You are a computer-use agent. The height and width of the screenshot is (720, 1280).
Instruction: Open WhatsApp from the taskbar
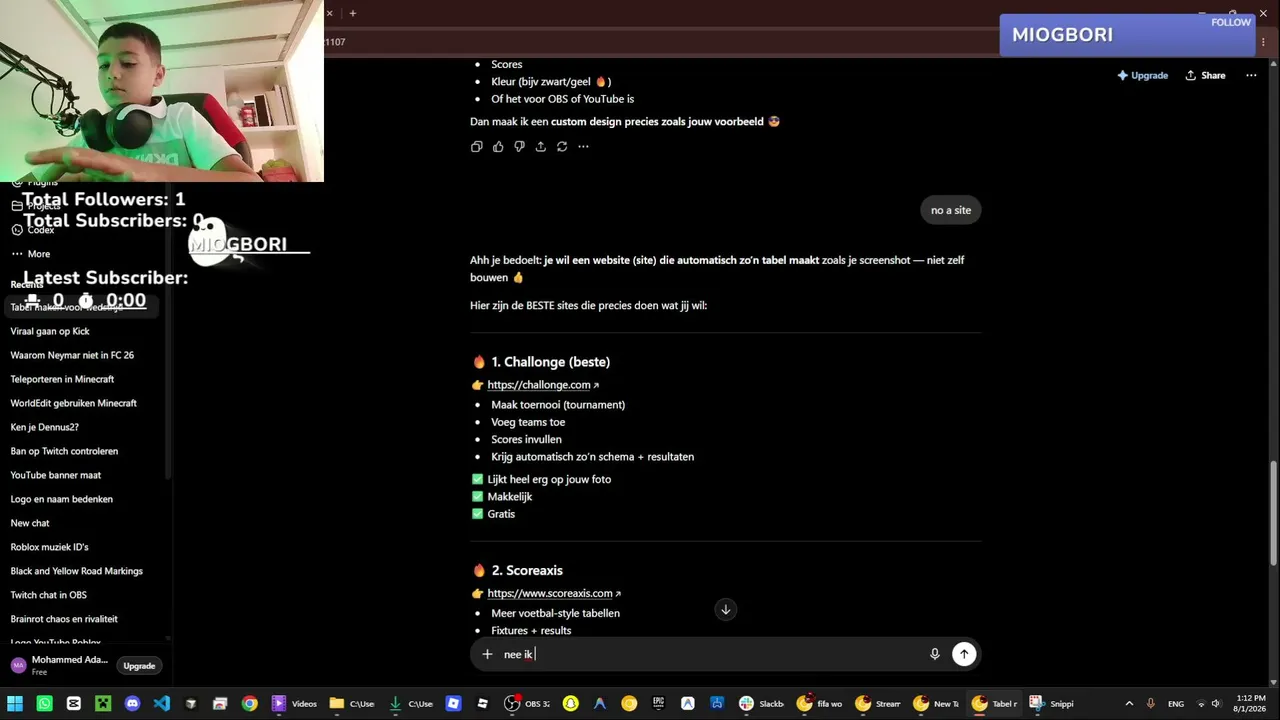[44, 704]
